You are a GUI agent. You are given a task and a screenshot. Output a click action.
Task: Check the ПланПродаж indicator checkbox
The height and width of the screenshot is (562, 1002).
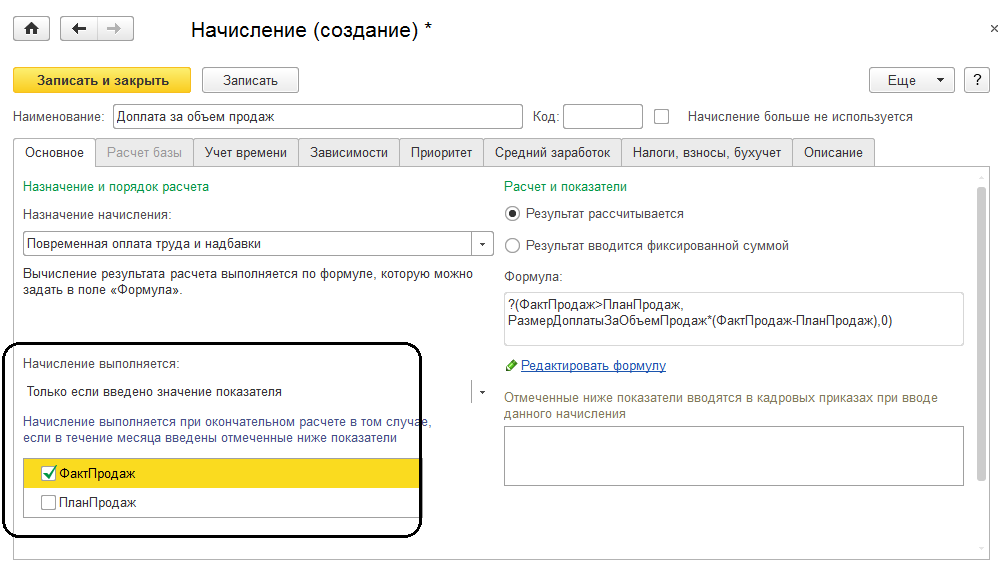[x=49, y=503]
